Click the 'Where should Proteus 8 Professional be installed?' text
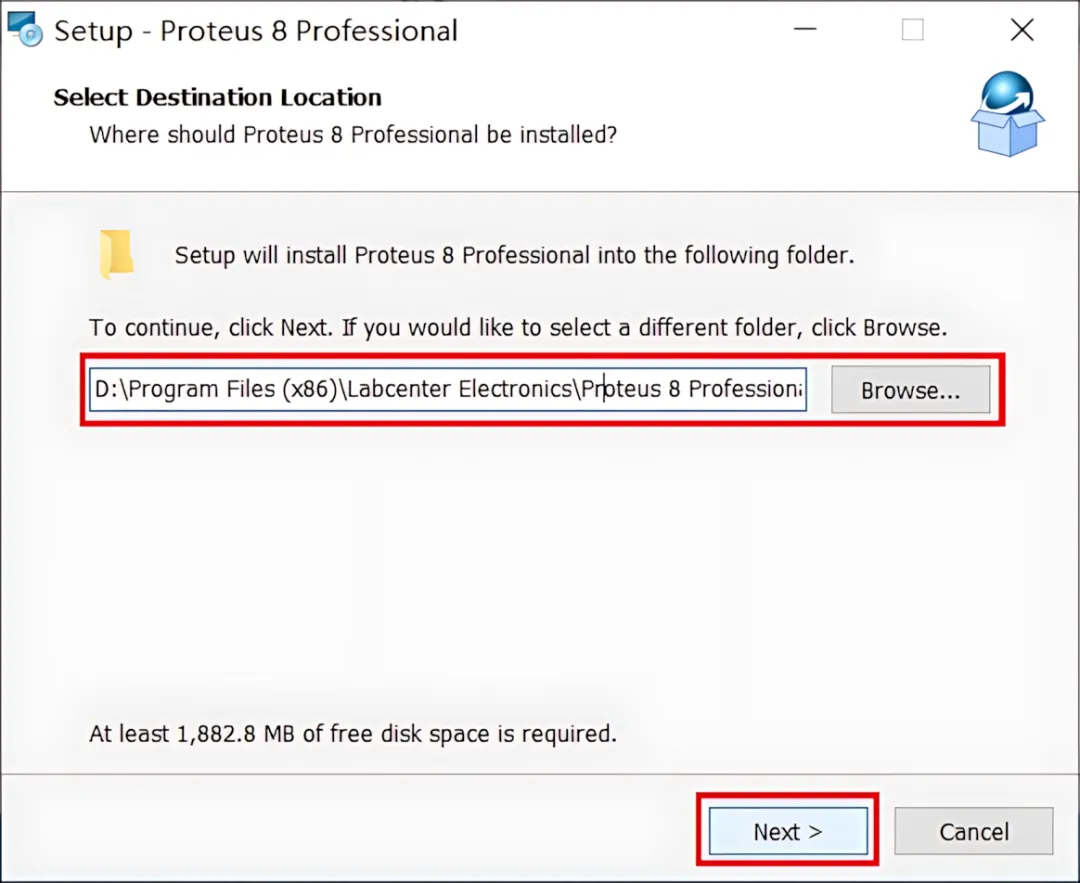 pos(353,134)
